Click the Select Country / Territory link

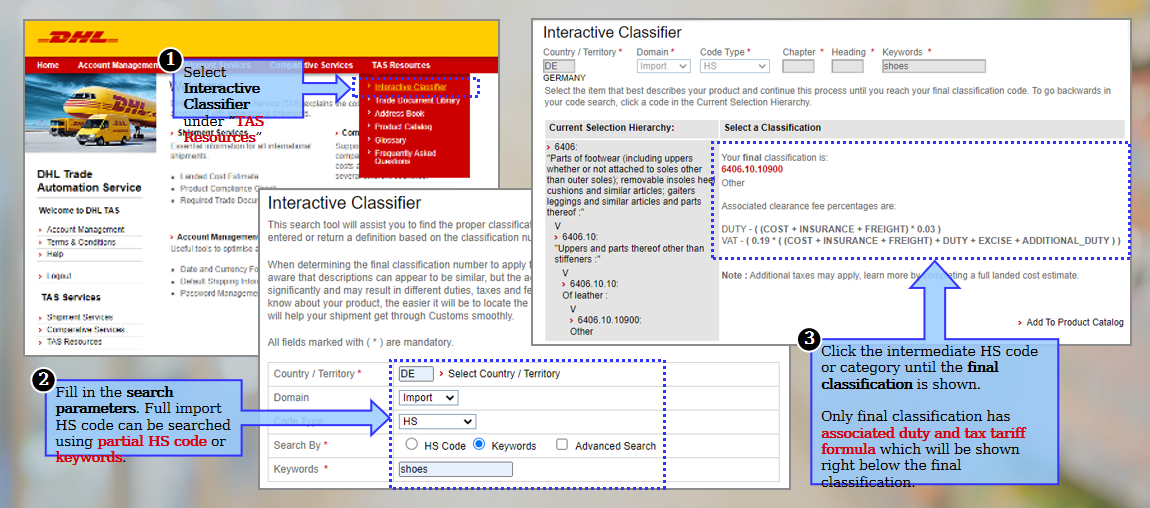tap(503, 374)
